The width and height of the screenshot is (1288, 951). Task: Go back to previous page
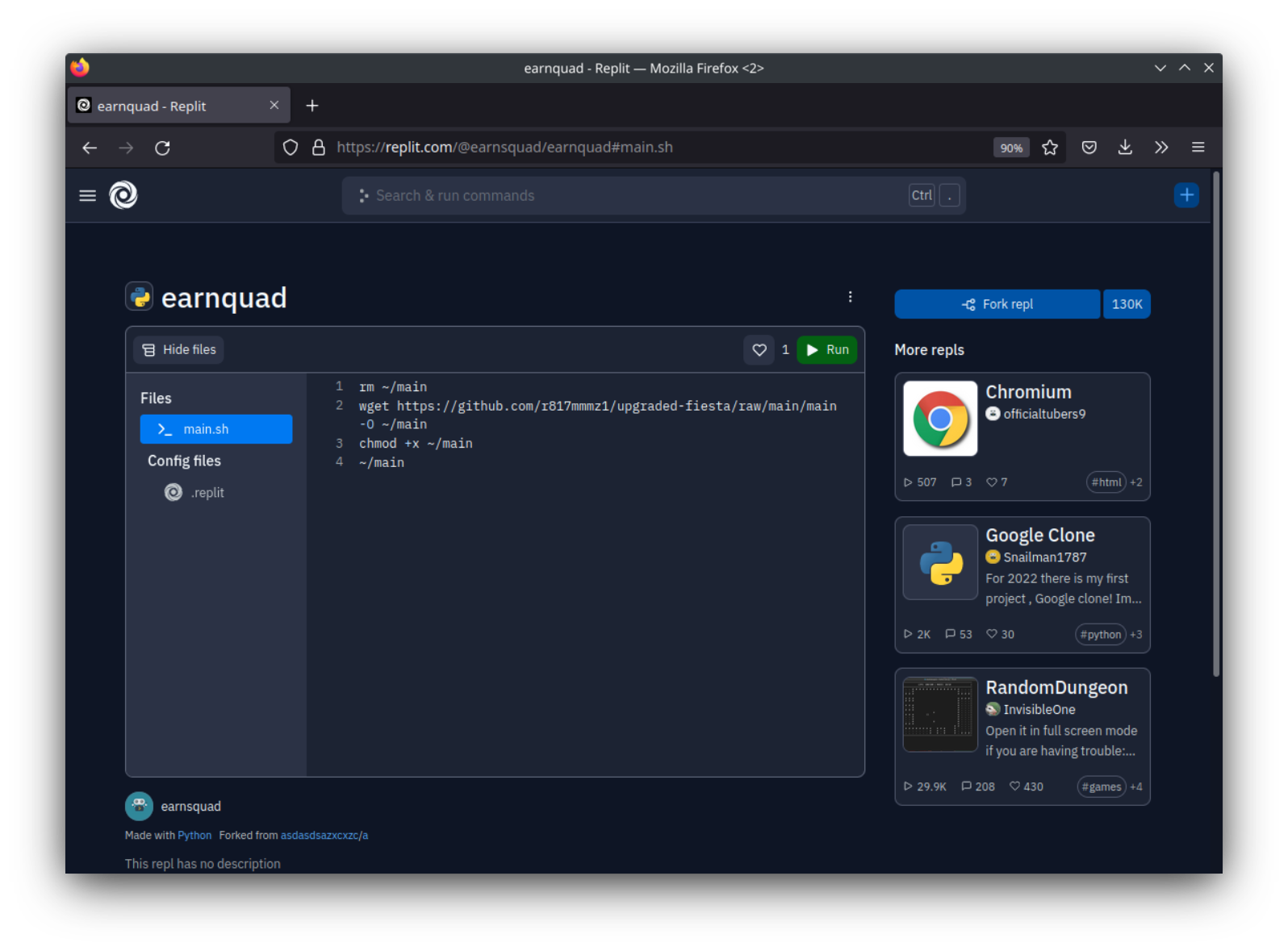[x=90, y=148]
